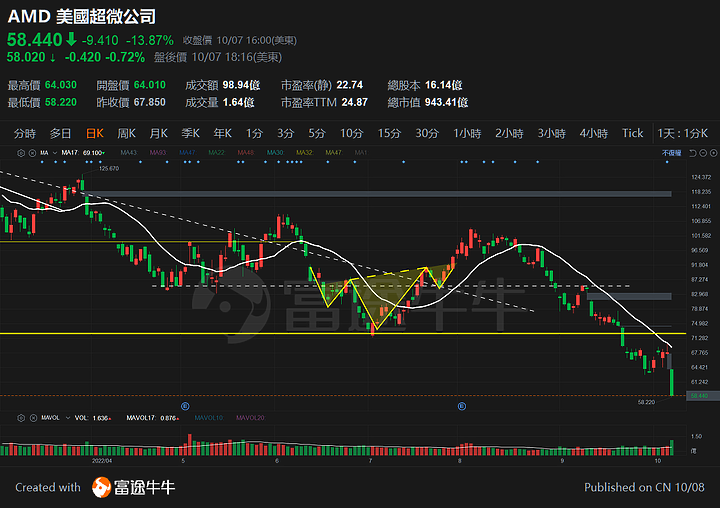This screenshot has width=720, height=508.
Task: Click the daily change -13.87%
Action: (x=150, y=40)
